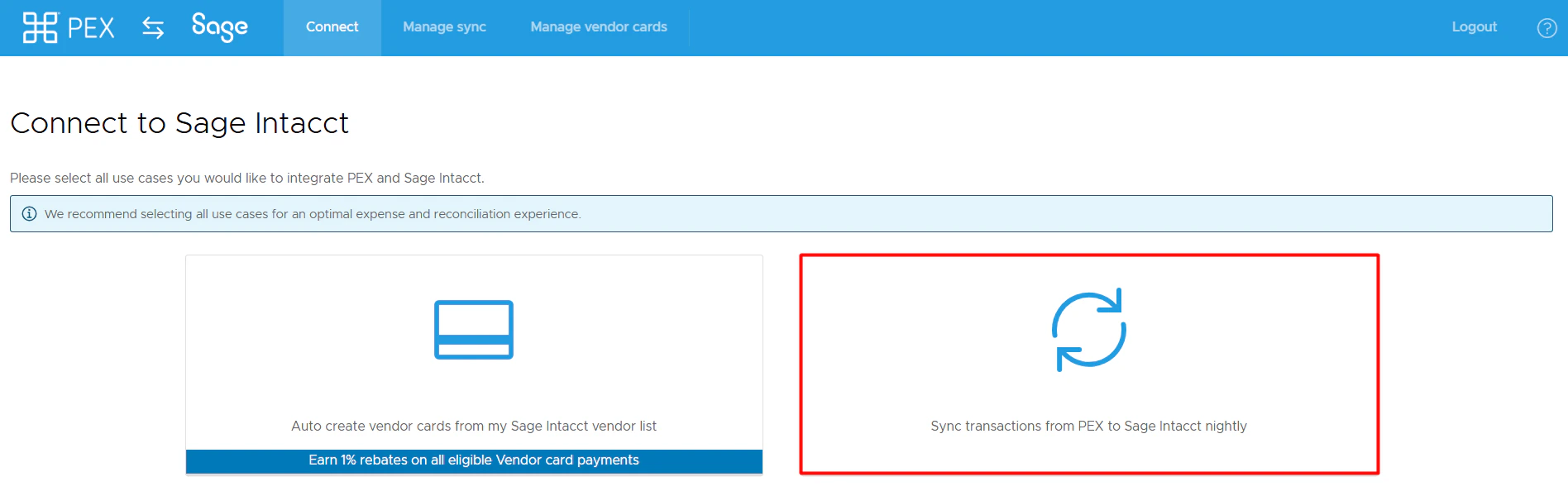Viewport: 1568px width, 491px height.
Task: Click the 'We recommend selecting all use cases' message
Action: (313, 214)
